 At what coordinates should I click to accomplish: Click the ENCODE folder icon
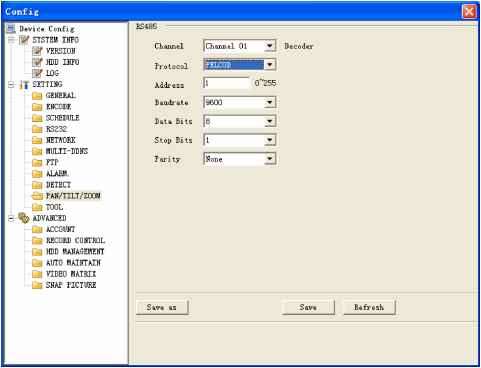tap(37, 107)
